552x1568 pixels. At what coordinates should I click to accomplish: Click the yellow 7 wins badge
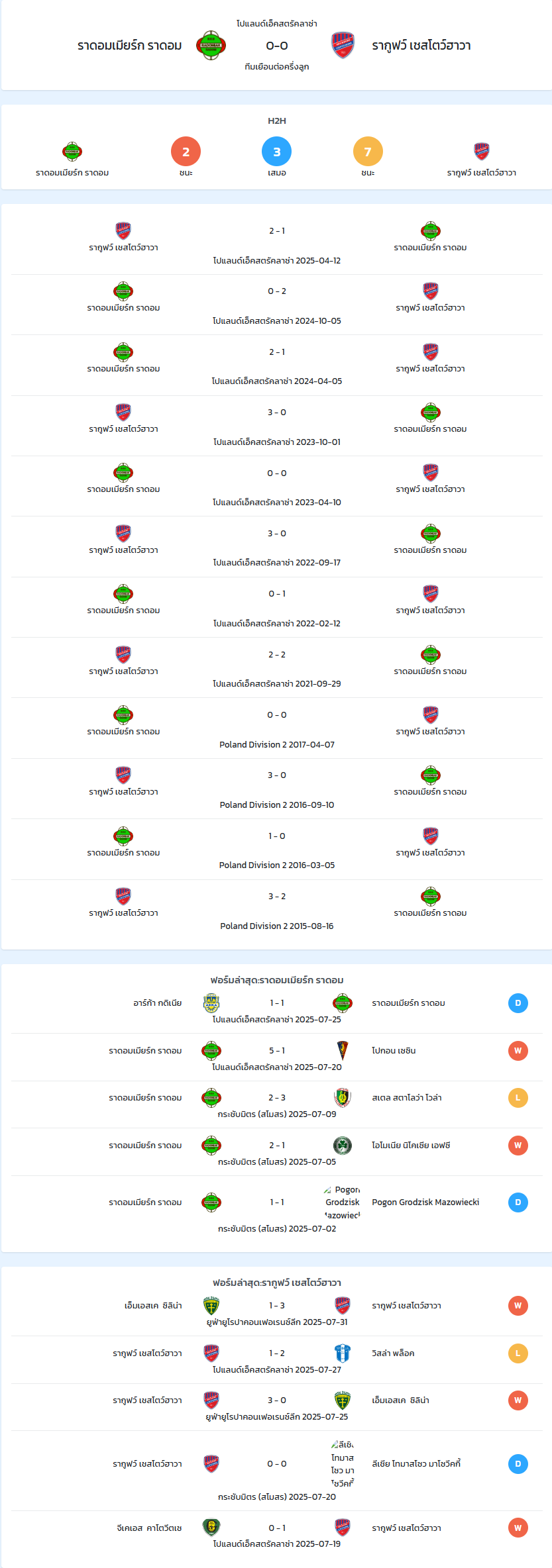click(368, 152)
